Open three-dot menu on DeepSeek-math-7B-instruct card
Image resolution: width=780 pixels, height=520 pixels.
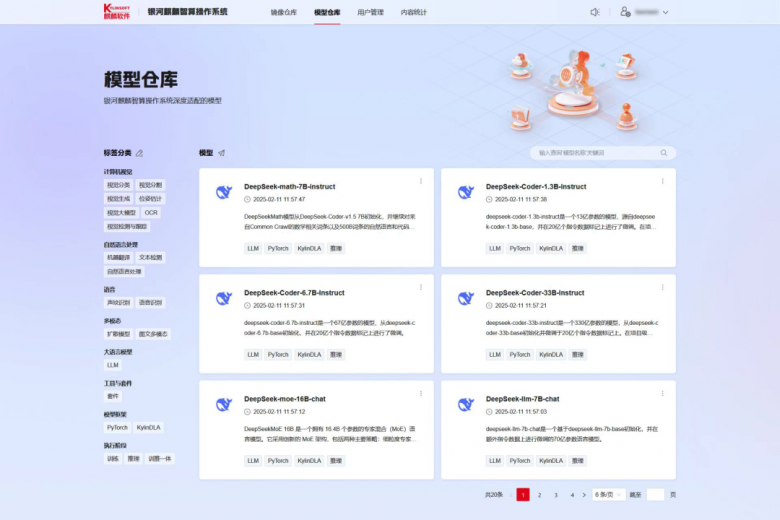coord(421,182)
